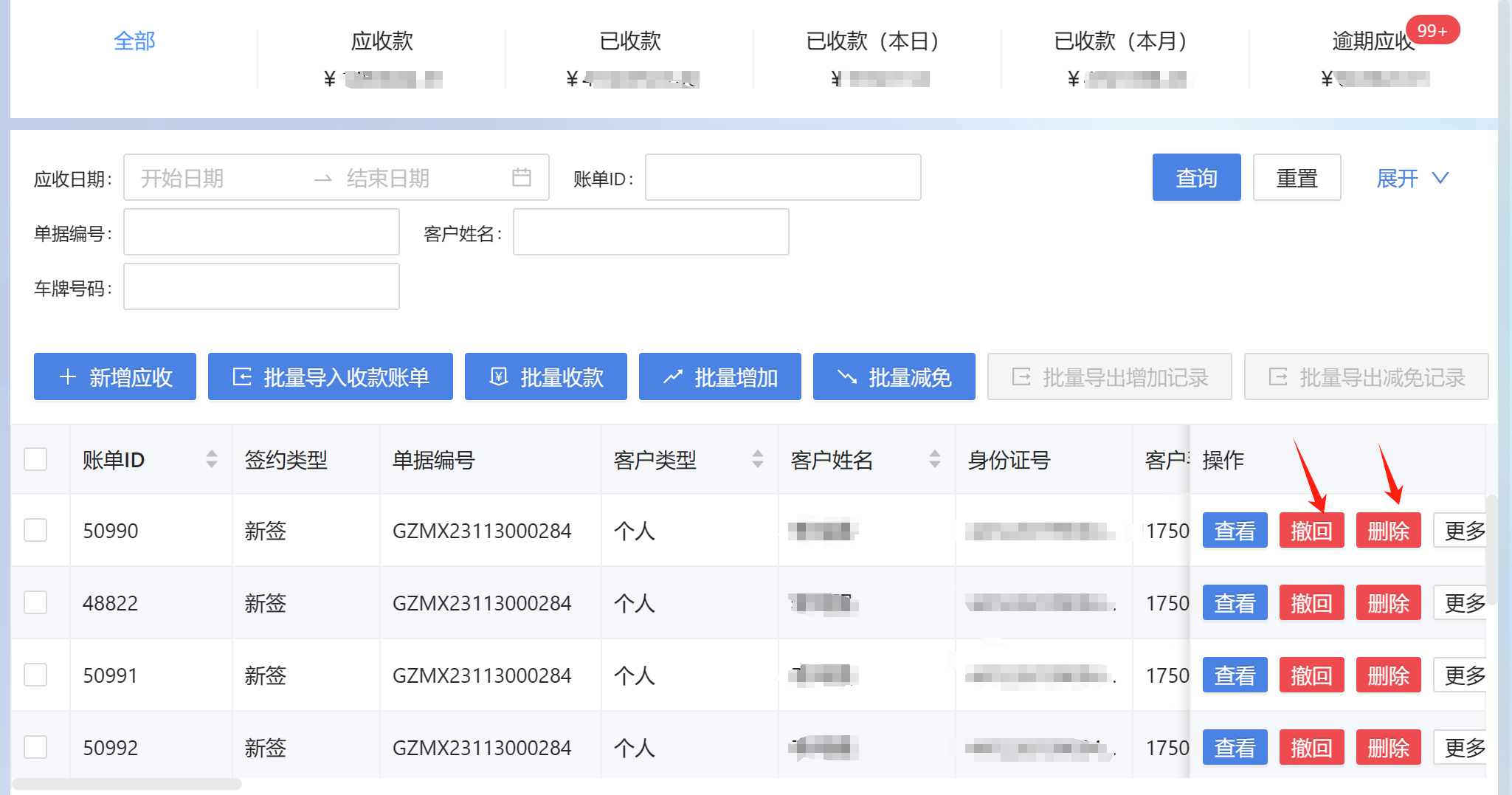Click the falling trend icon on 批量减免
The width and height of the screenshot is (1512, 795).
coord(846,377)
